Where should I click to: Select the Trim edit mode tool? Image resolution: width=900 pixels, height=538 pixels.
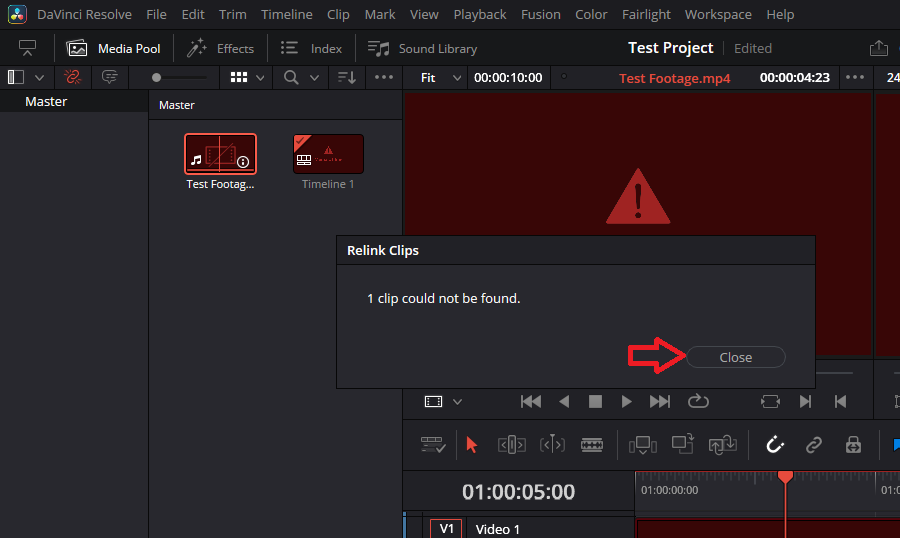point(511,445)
